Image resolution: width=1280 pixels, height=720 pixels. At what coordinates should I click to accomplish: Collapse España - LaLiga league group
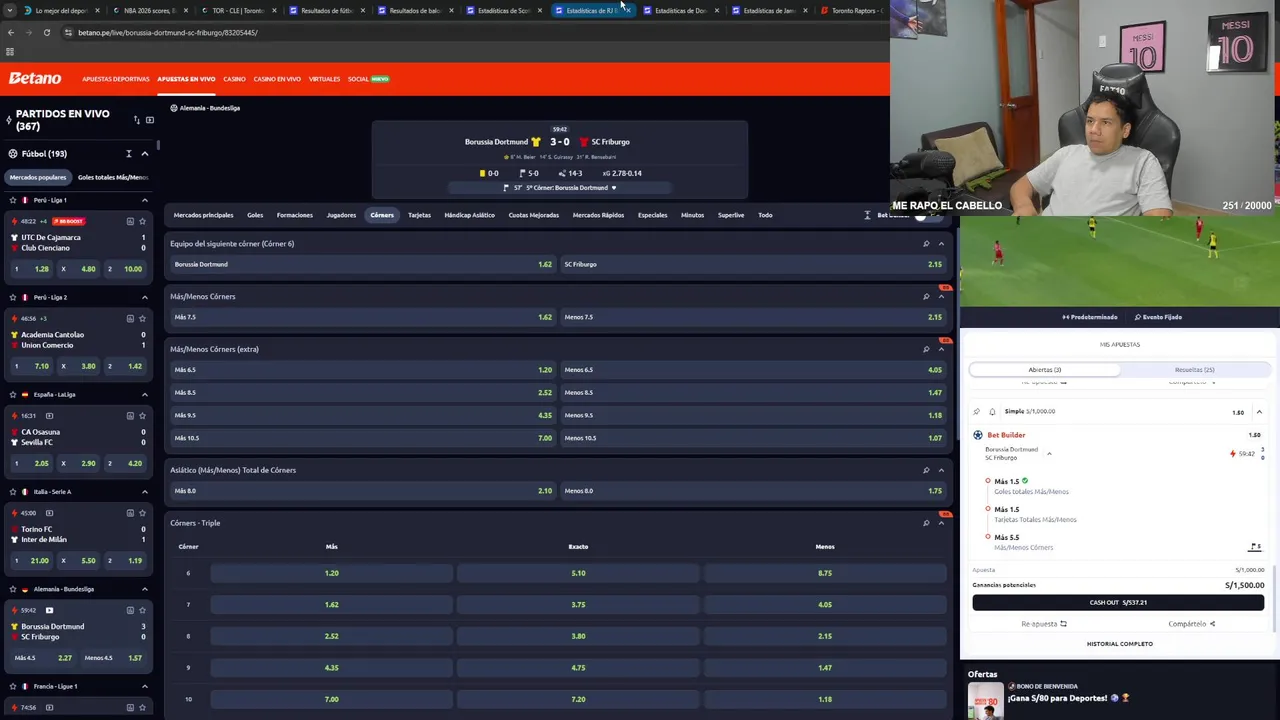click(145, 394)
